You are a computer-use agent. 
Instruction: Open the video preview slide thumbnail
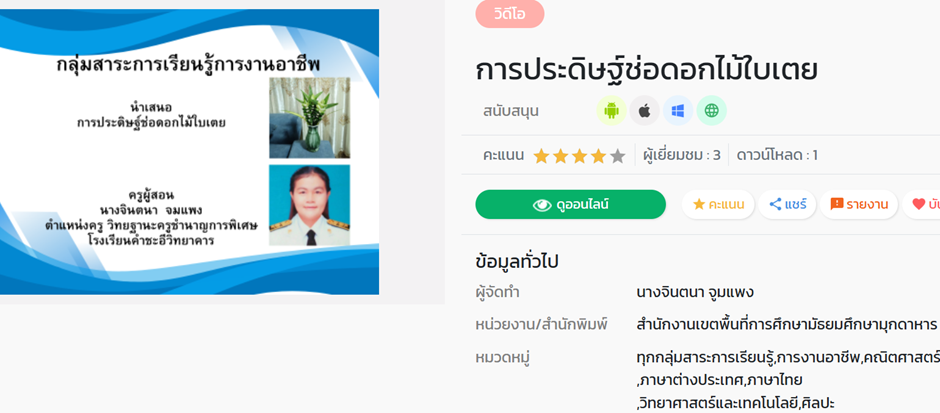(189, 152)
